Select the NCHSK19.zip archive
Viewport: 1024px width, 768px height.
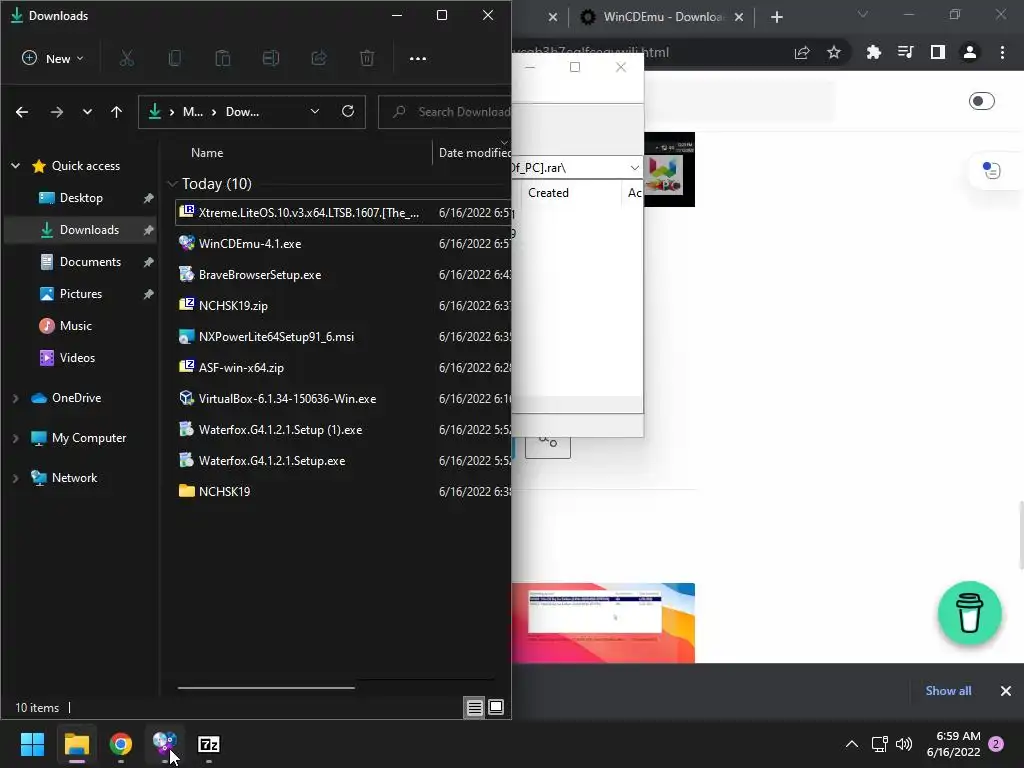[x=232, y=306]
